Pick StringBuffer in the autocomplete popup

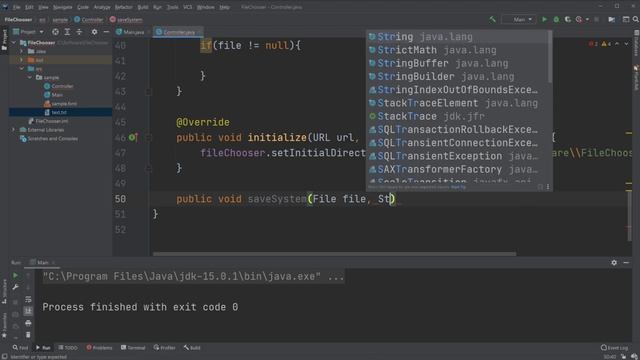[x=457, y=63]
